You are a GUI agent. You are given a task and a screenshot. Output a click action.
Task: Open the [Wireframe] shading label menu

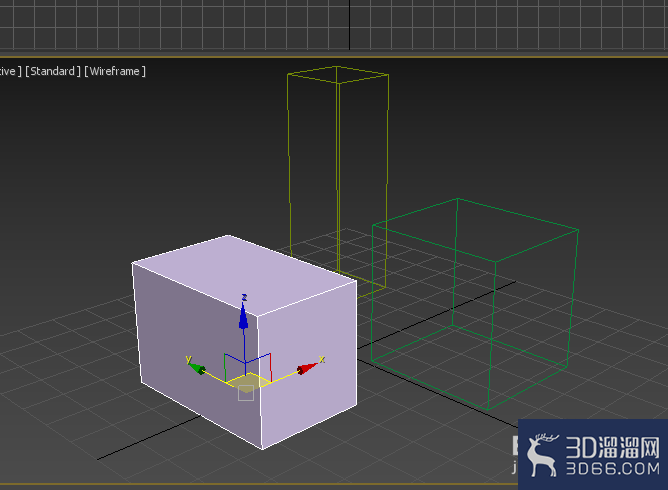tap(115, 71)
